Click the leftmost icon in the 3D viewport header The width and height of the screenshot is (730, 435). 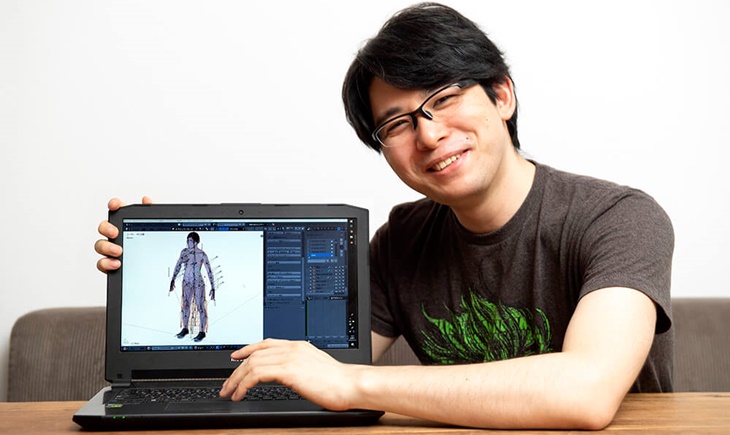(127, 231)
